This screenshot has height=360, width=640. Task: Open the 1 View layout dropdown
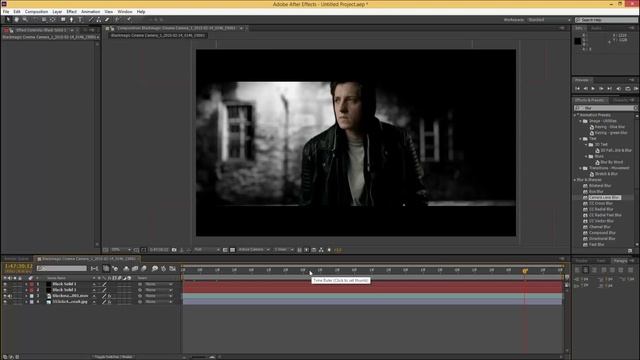click(283, 250)
